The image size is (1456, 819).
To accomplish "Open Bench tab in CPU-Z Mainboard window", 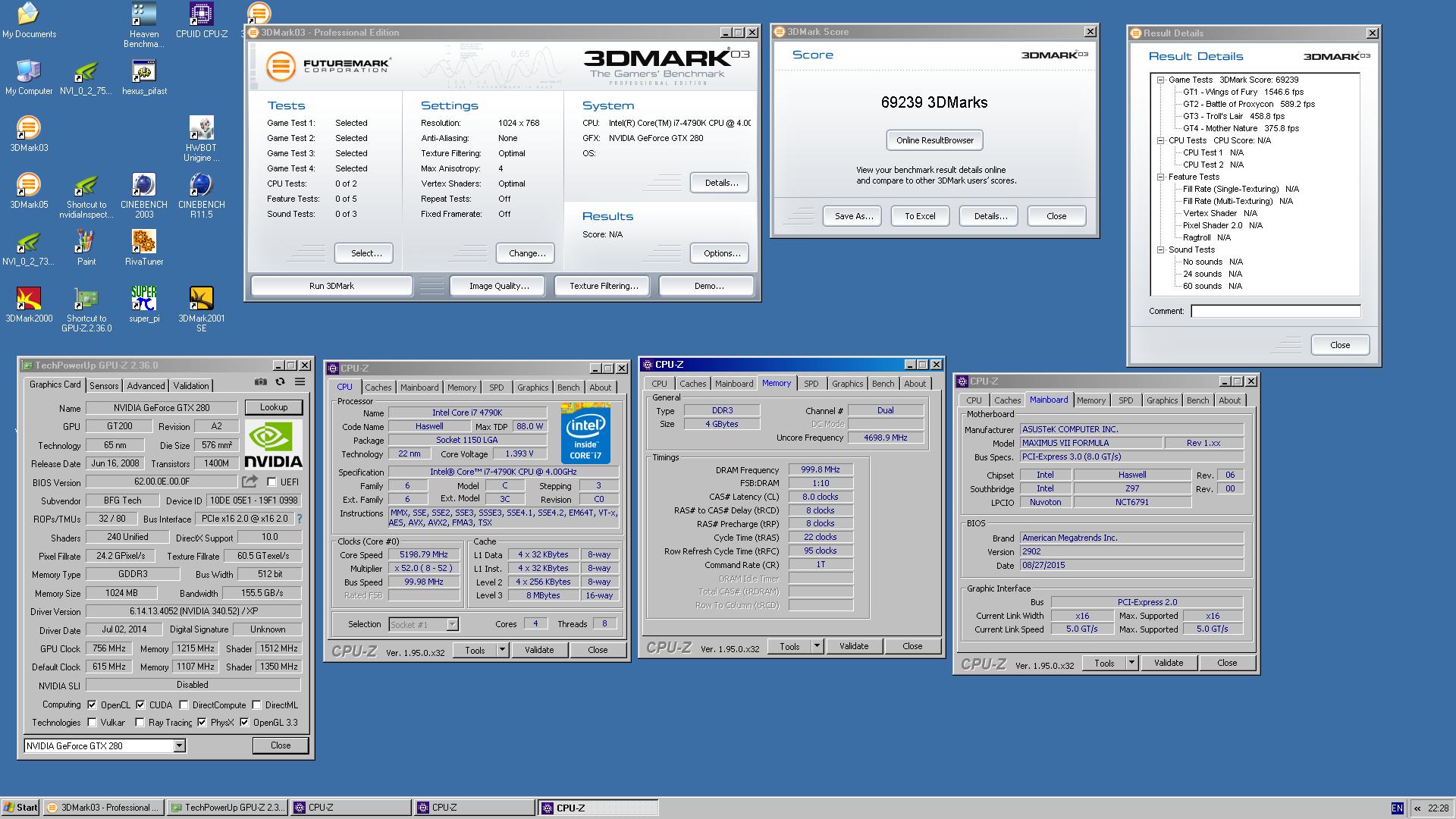I will tap(1197, 400).
